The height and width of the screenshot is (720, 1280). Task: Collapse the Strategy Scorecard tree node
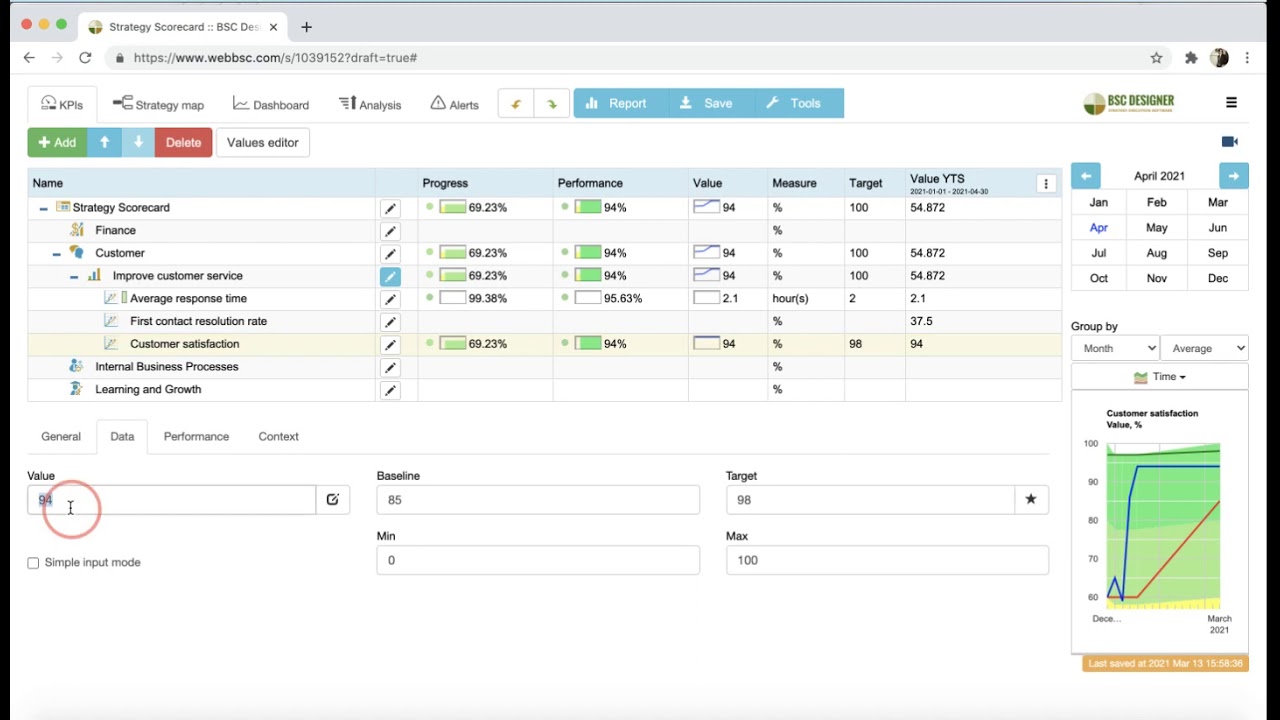click(43, 208)
